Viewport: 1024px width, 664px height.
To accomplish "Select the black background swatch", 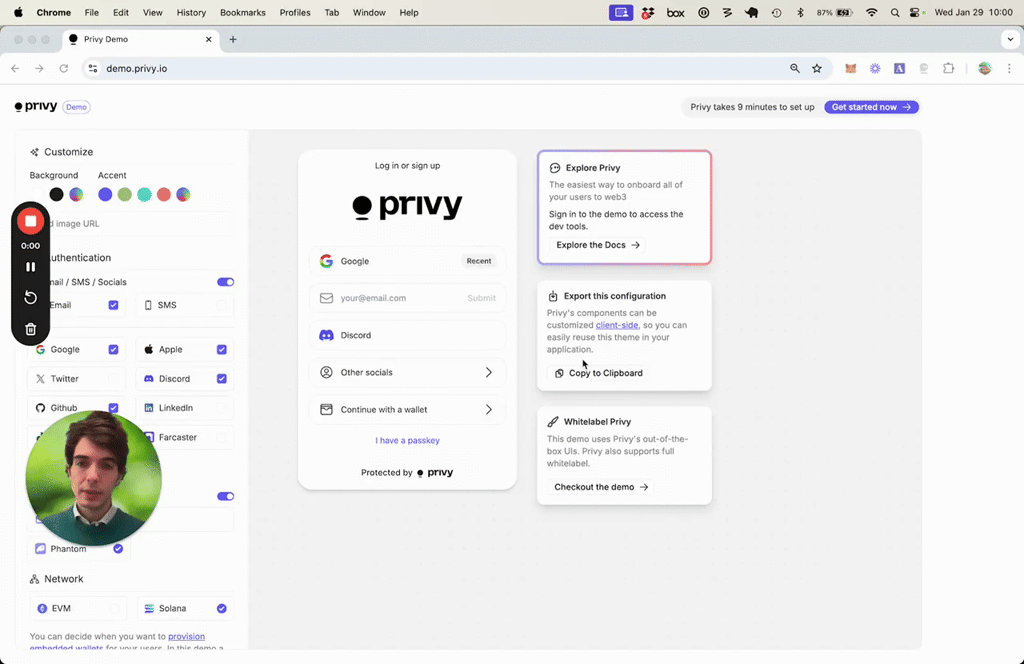I will pyautogui.click(x=57, y=195).
